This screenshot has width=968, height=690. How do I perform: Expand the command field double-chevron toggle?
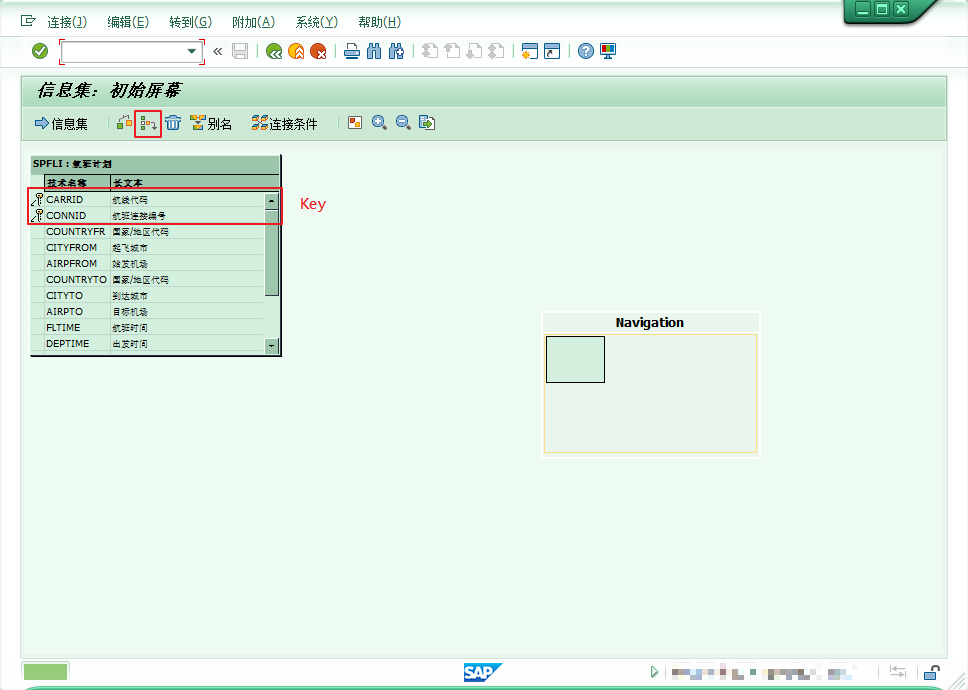[x=217, y=51]
